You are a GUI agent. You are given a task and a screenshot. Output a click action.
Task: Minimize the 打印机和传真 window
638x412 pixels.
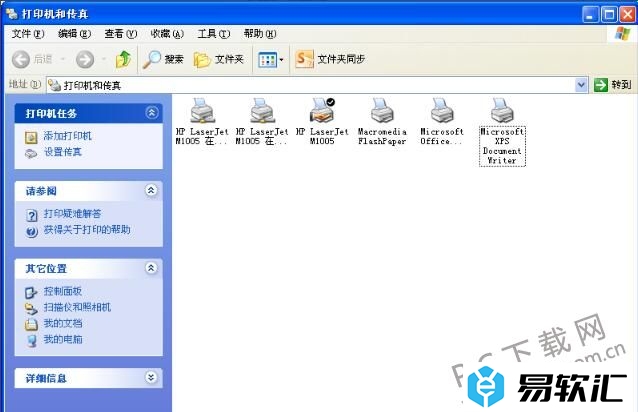[590, 15]
